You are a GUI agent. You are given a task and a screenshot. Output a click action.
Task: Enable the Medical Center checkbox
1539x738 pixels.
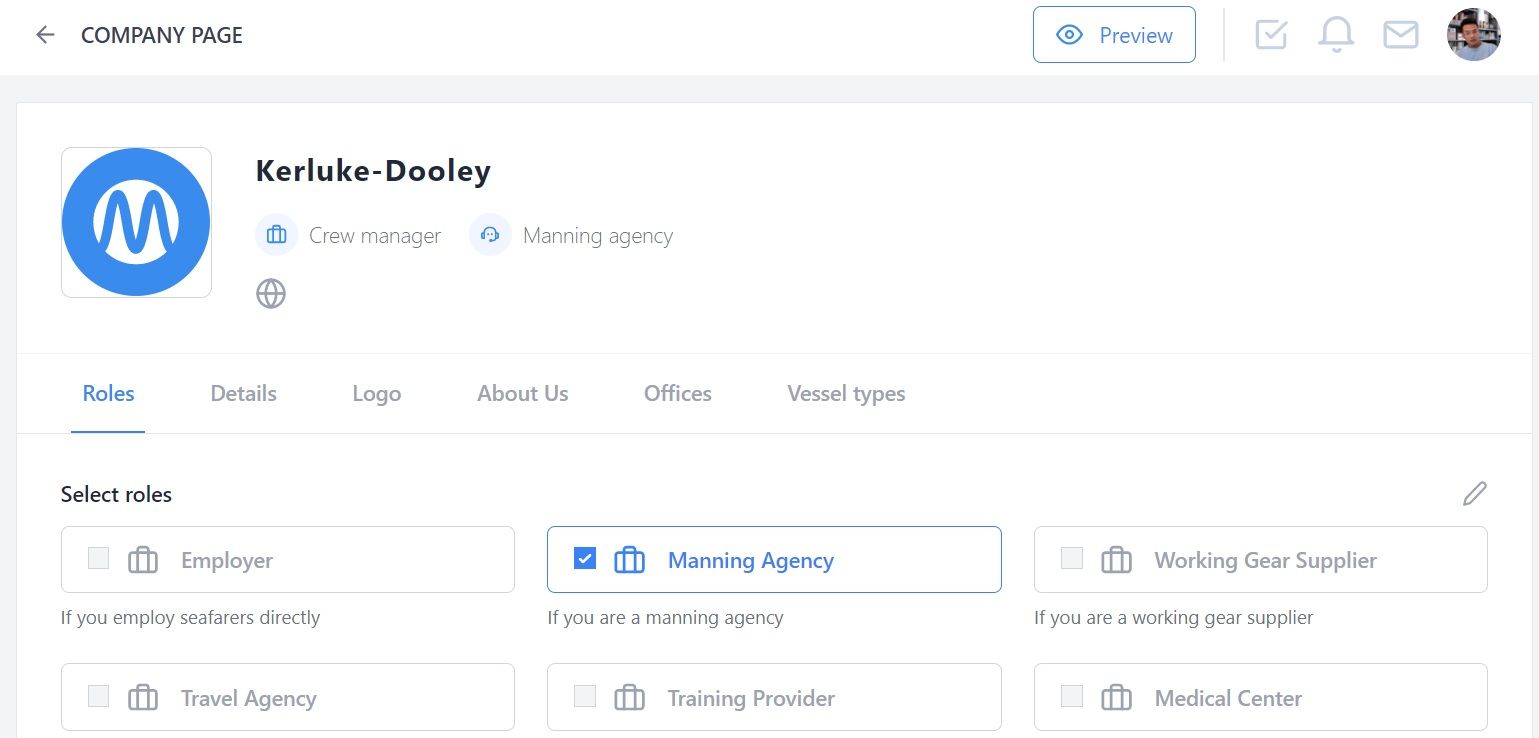[x=1072, y=696]
